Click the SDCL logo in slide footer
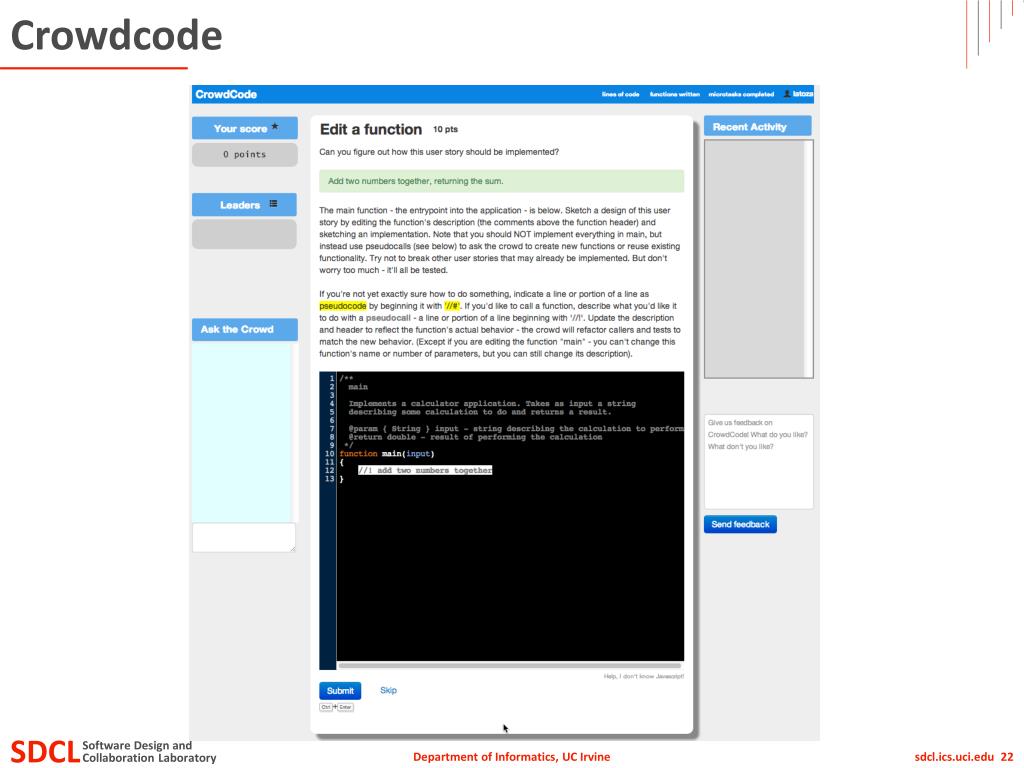The width and height of the screenshot is (1024, 768). pos(44,752)
